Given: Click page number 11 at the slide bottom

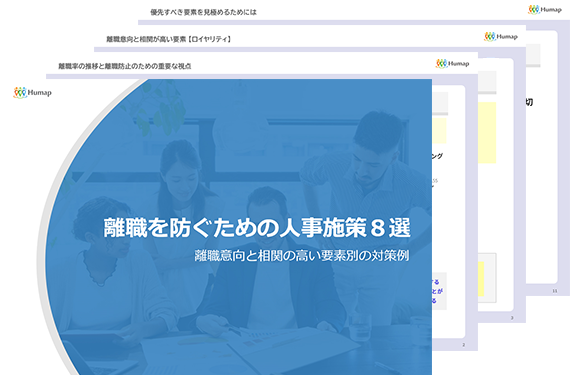Looking at the screenshot, I should [555, 291].
